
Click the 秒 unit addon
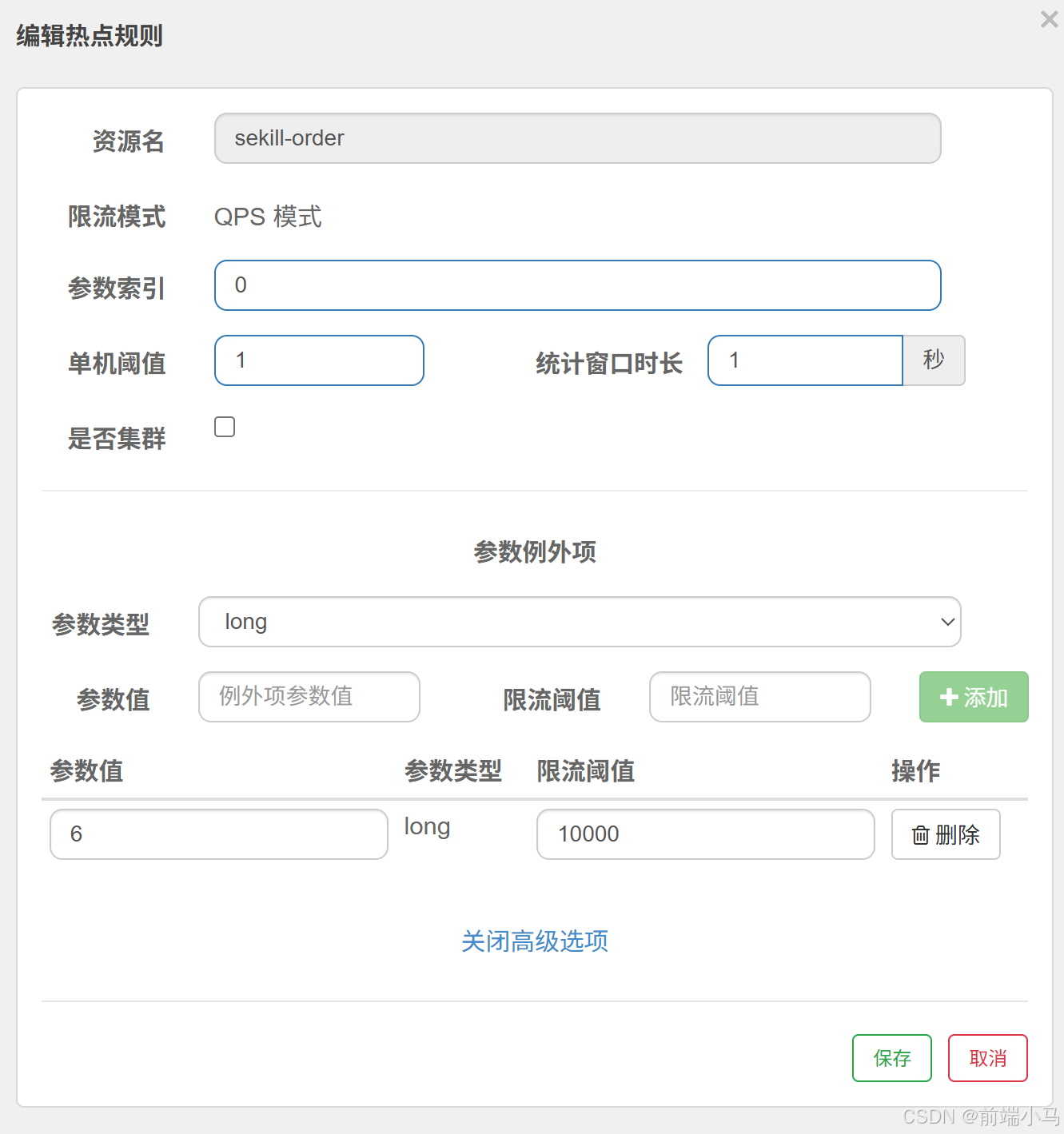click(934, 360)
